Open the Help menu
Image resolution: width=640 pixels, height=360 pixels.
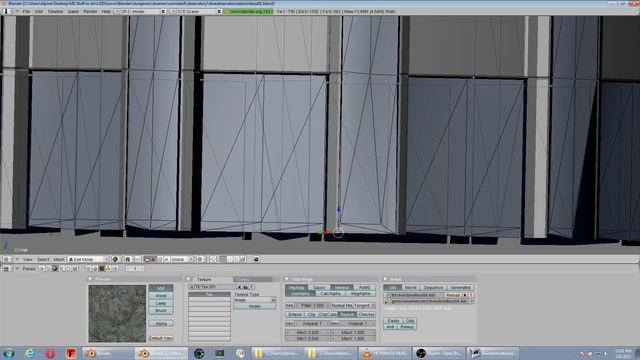pos(106,11)
